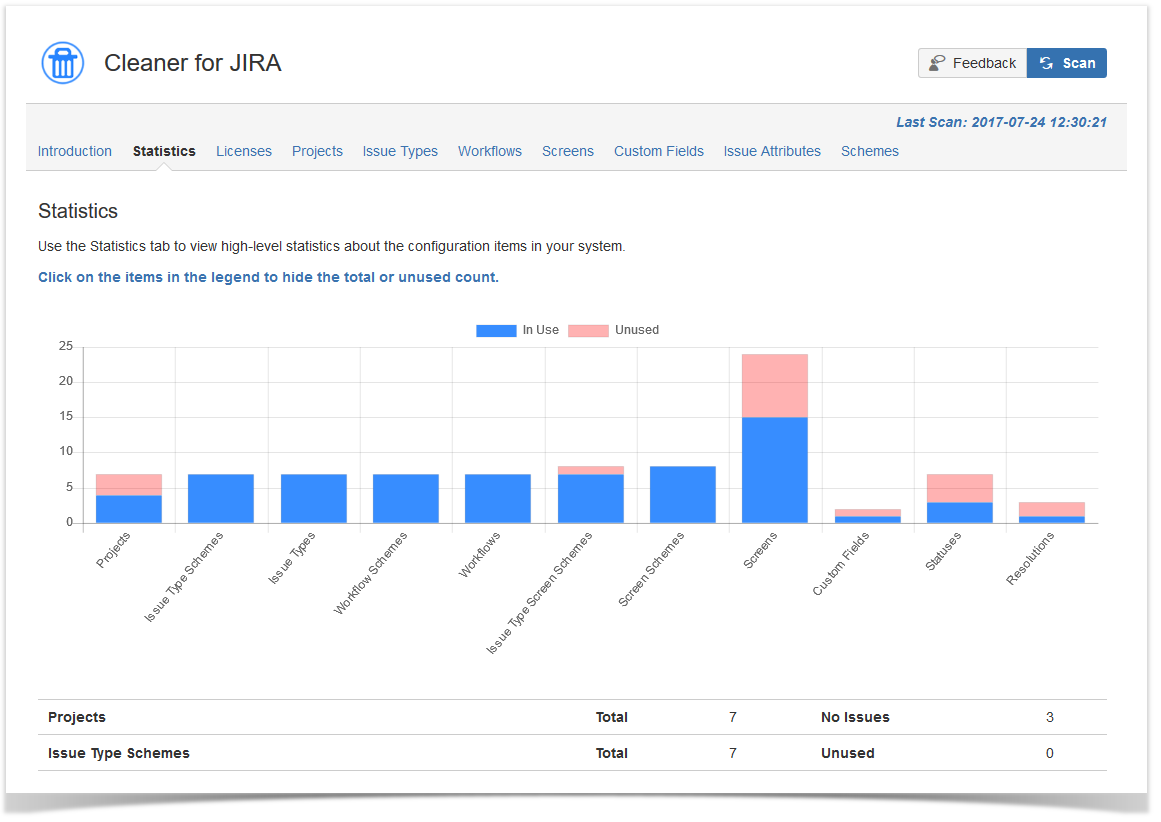Click the 'Screens' x-axis label

point(760,550)
